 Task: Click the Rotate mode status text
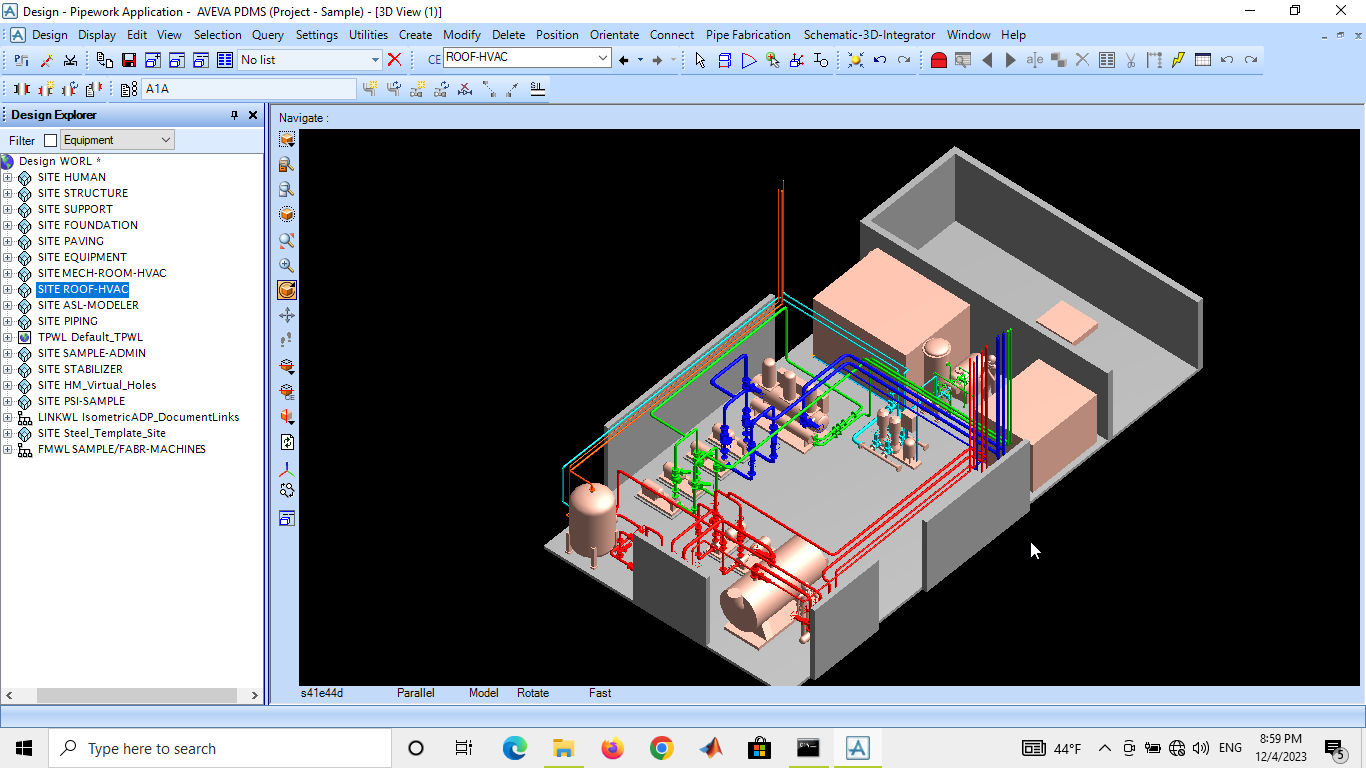click(533, 693)
